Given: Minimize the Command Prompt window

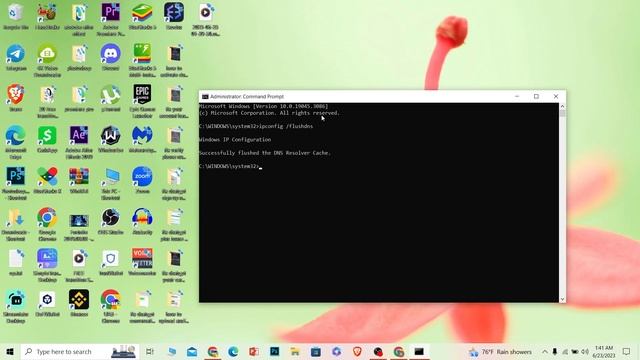Looking at the screenshot, I should click(517, 96).
